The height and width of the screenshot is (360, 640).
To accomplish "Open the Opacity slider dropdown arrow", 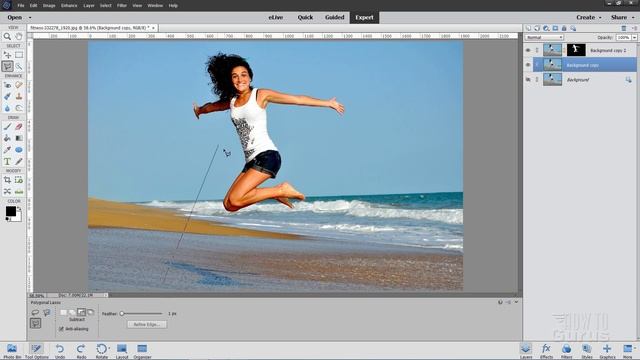I will click(634, 37).
